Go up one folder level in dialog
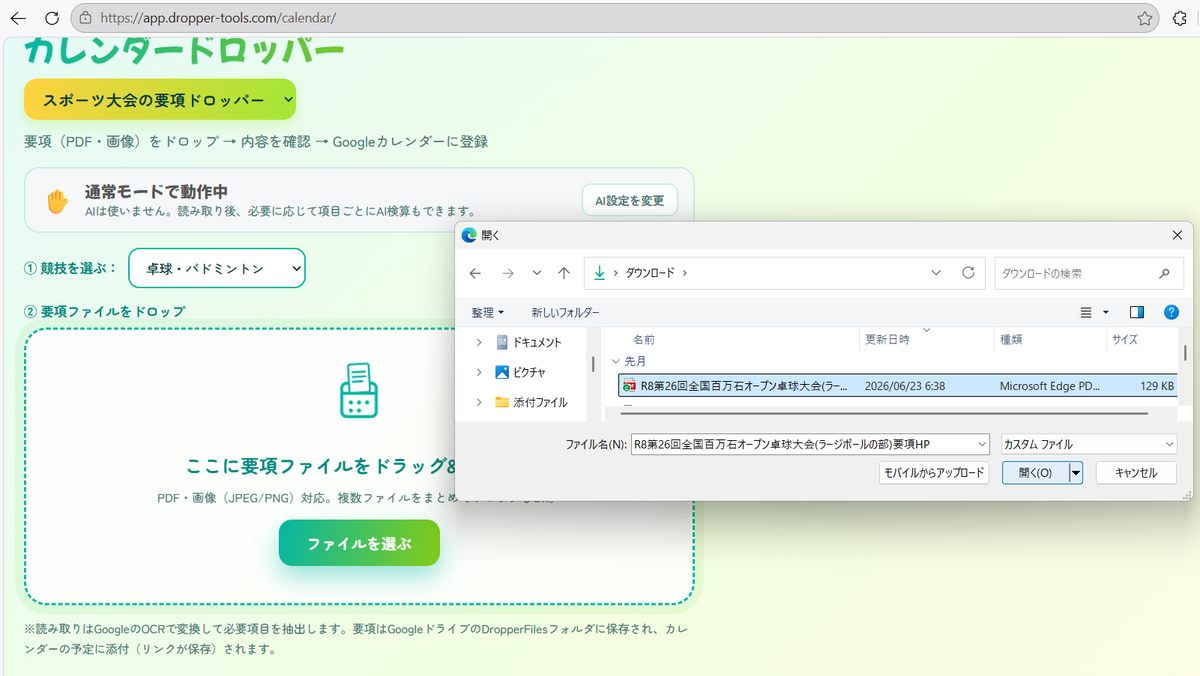Viewport: 1200px width, 676px height. coord(564,273)
